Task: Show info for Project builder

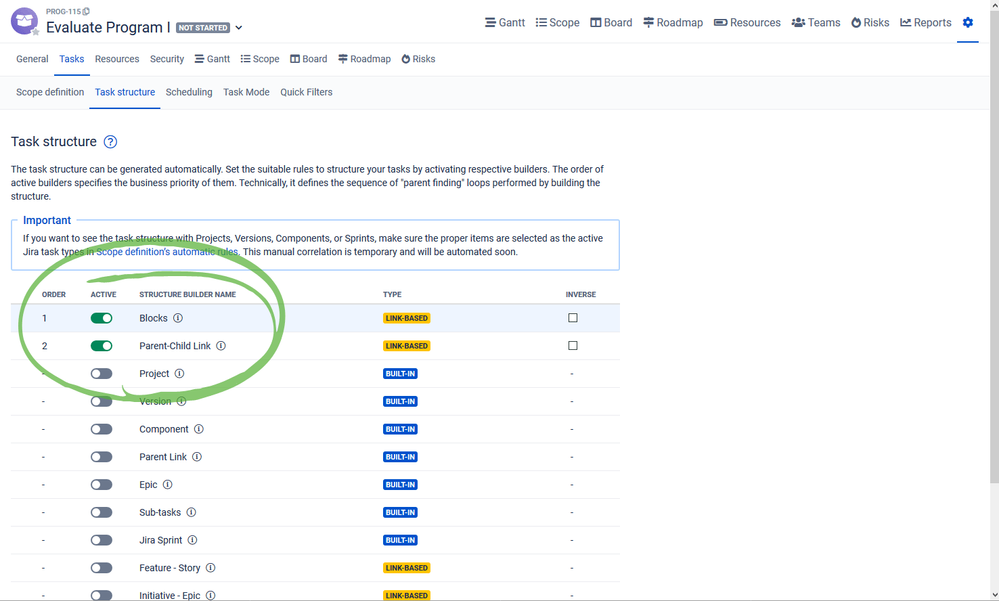Action: pyautogui.click(x=179, y=373)
